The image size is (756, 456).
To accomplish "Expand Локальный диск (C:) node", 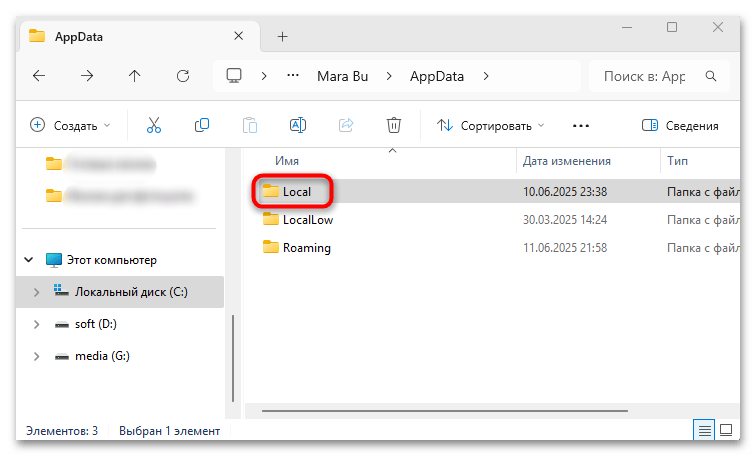I will click(37, 292).
